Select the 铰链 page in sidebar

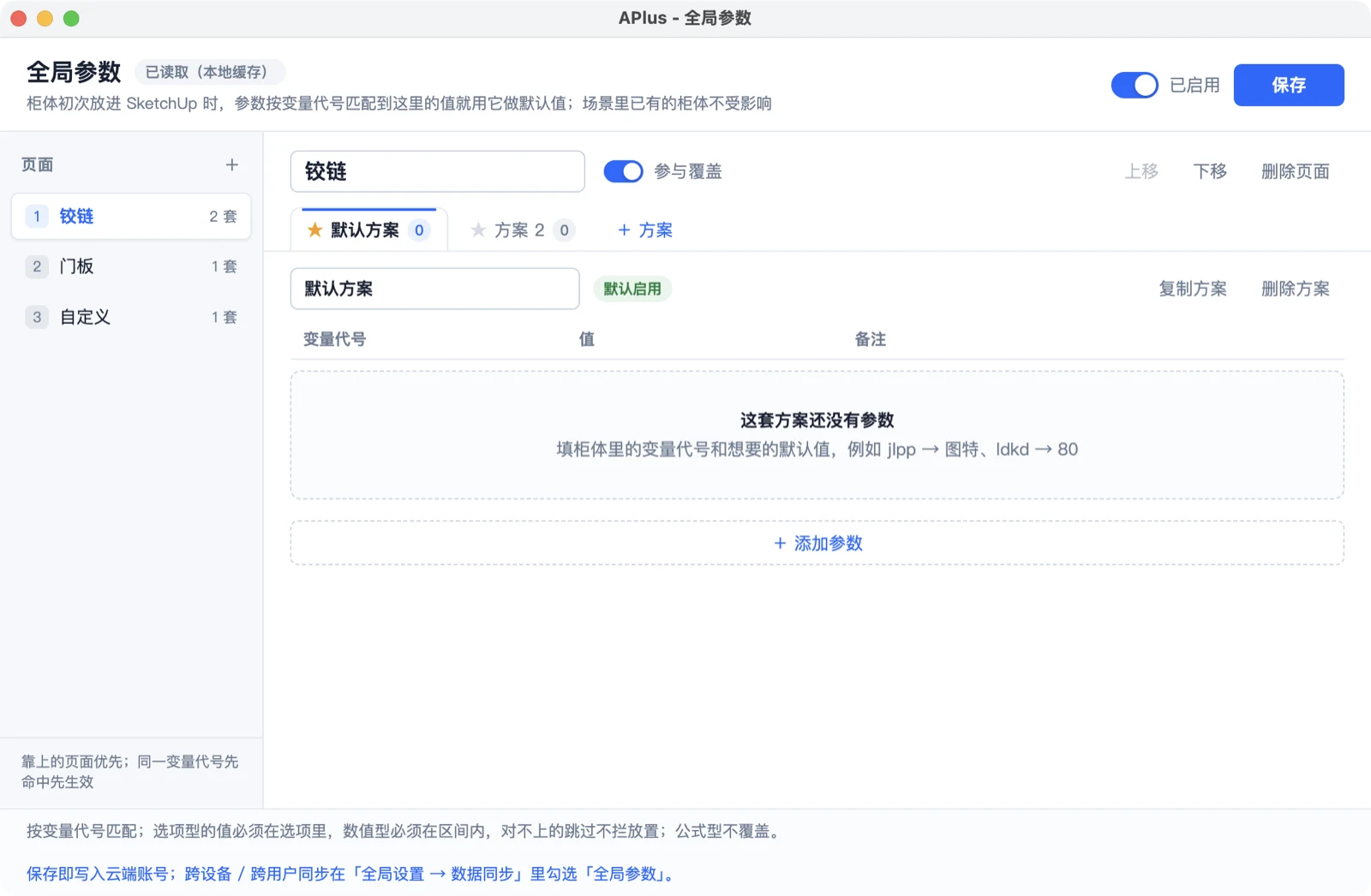pyautogui.click(x=131, y=216)
